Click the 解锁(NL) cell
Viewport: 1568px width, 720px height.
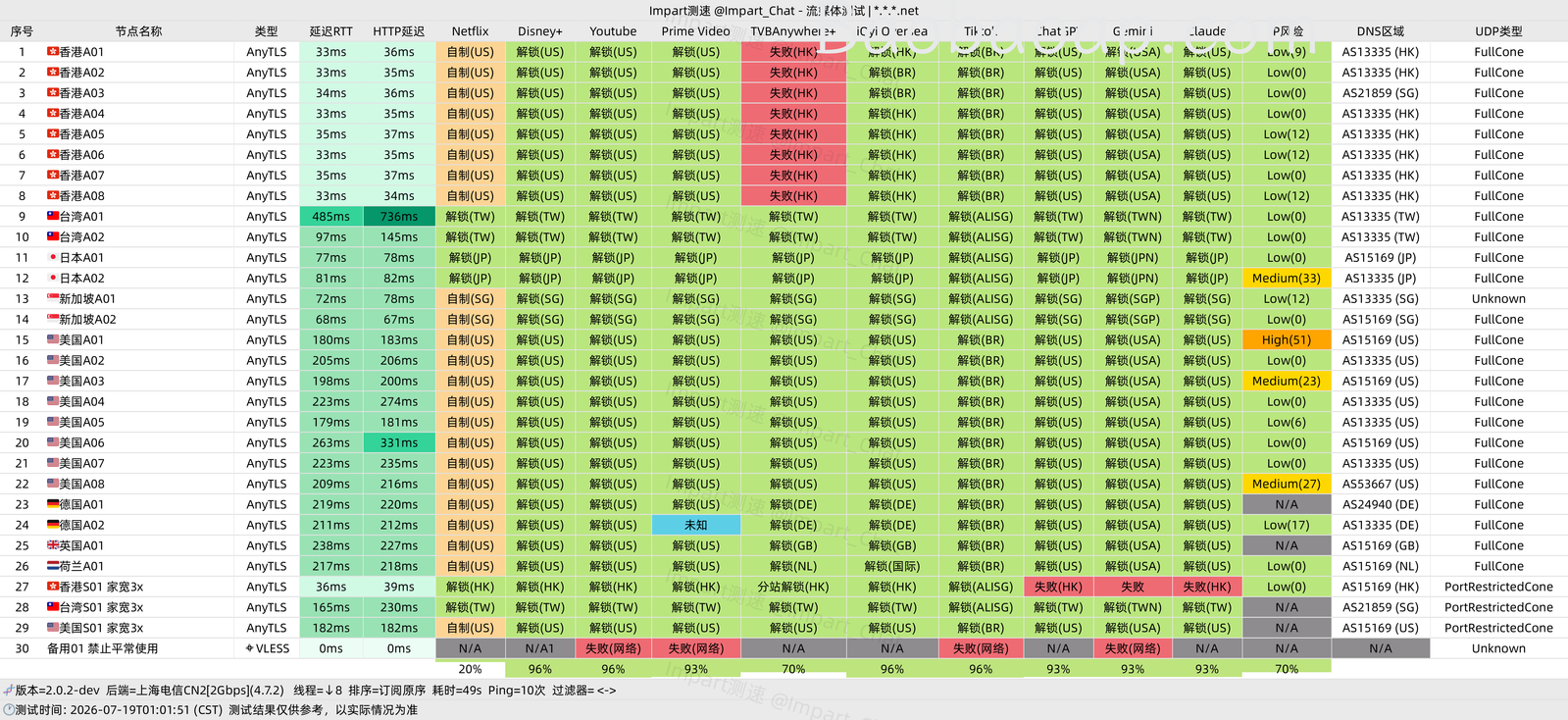(793, 567)
